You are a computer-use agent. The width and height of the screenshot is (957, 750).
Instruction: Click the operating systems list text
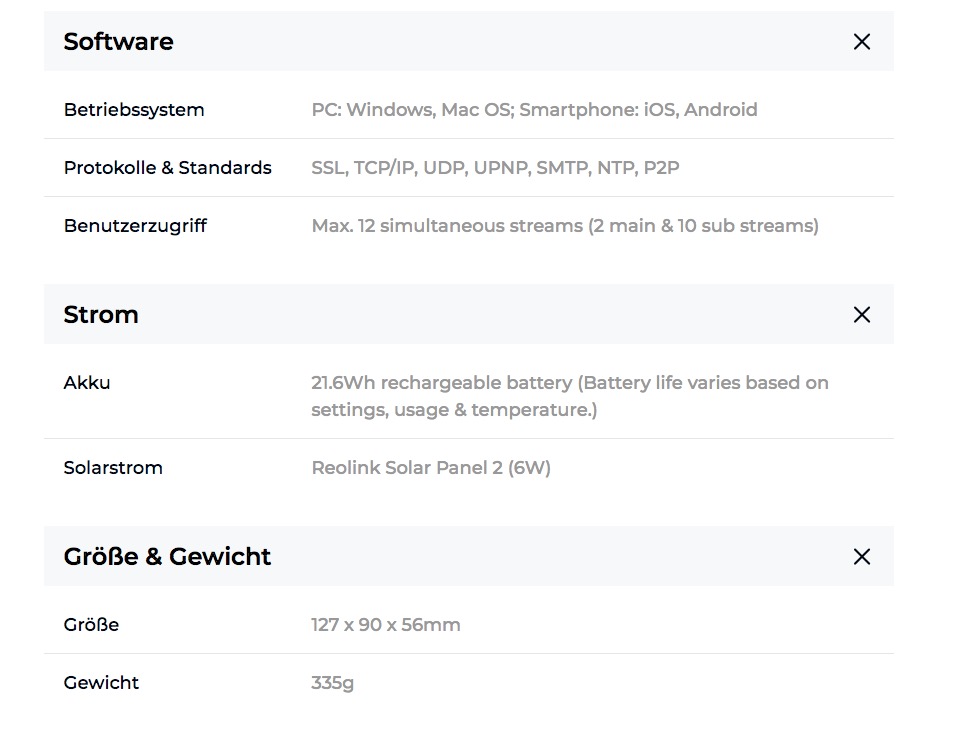pyautogui.click(x=534, y=110)
